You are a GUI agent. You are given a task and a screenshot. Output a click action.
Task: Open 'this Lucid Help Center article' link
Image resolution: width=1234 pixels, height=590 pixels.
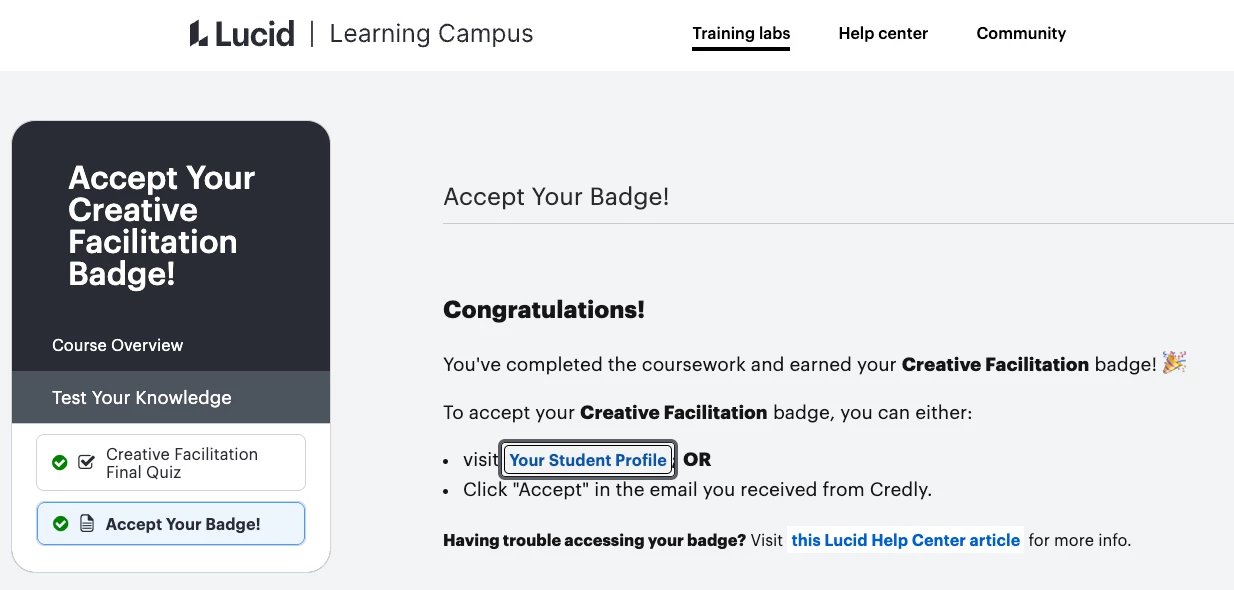click(x=905, y=540)
